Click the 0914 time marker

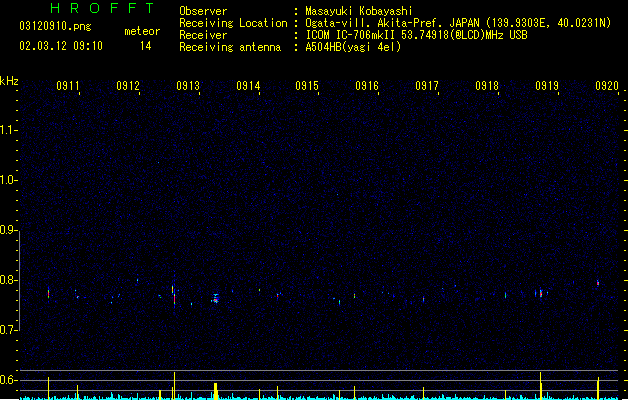tap(248, 86)
